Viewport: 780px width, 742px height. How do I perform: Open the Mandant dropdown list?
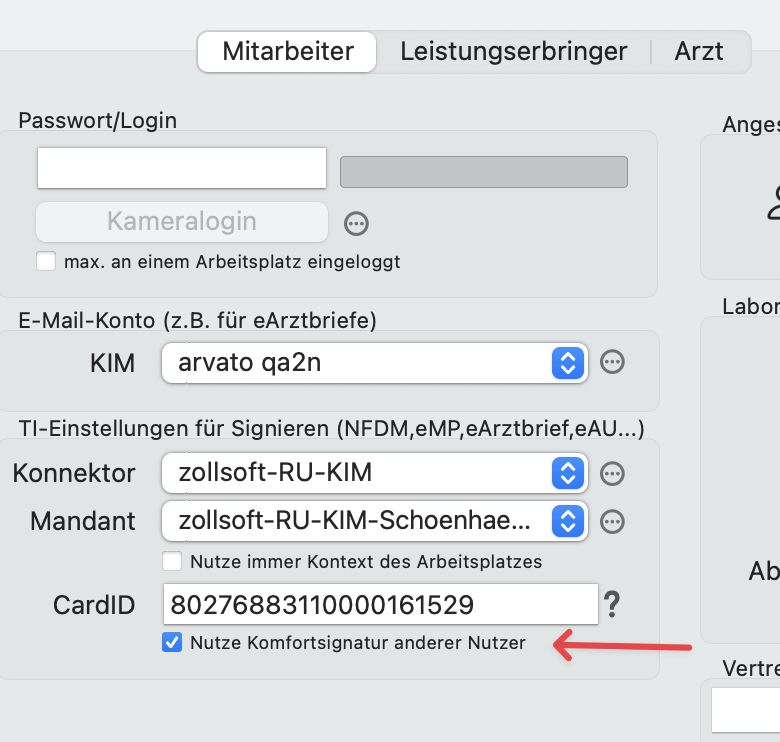tap(375, 521)
